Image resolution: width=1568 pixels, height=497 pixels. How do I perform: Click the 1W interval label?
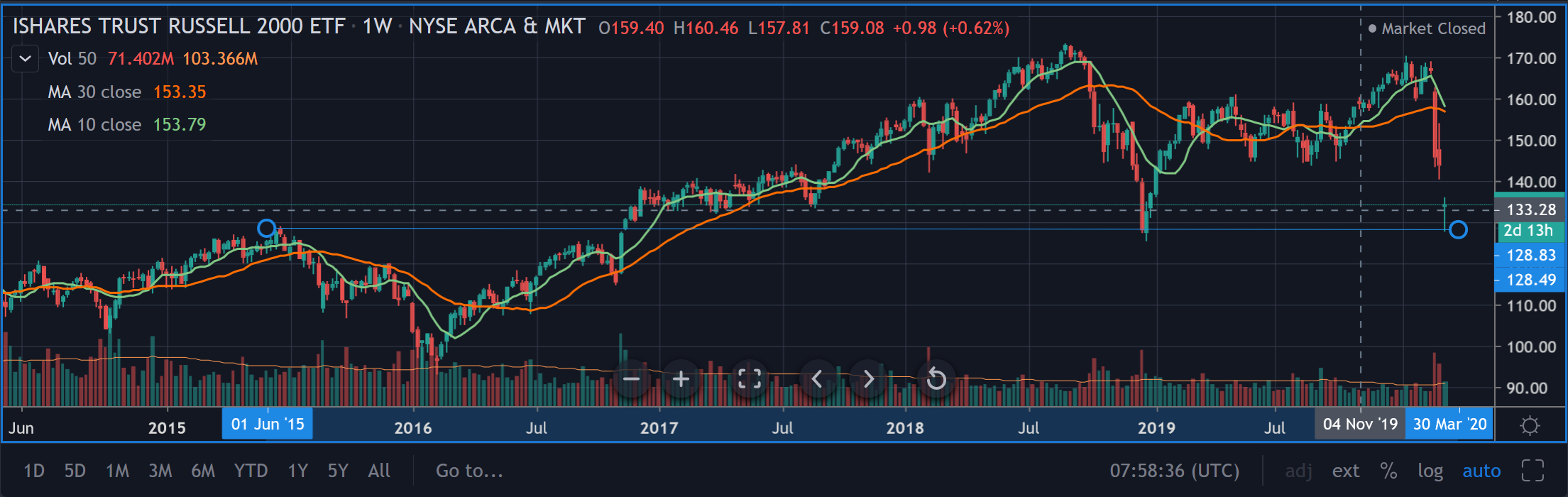(377, 27)
